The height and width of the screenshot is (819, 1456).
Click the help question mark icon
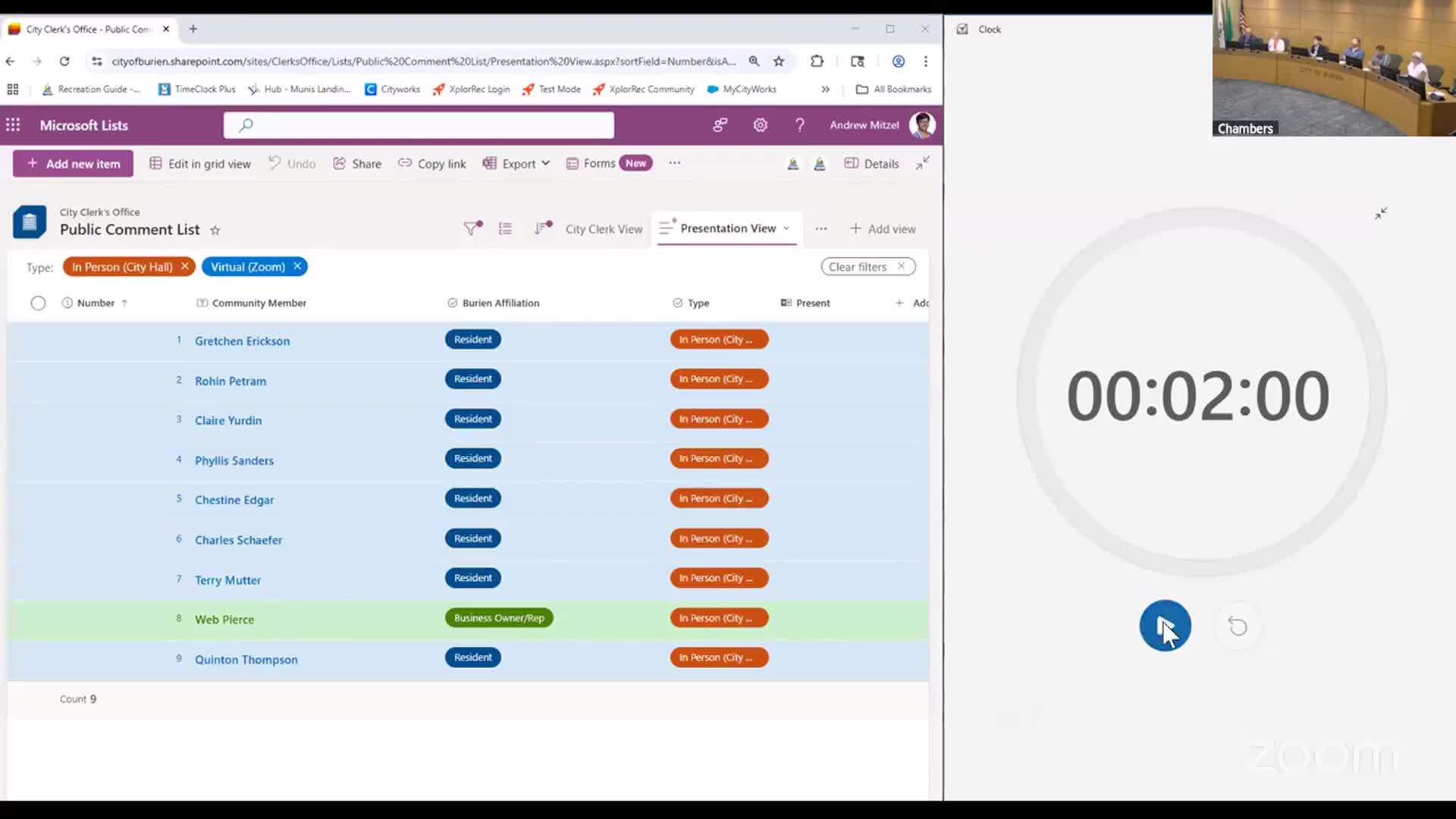click(799, 125)
